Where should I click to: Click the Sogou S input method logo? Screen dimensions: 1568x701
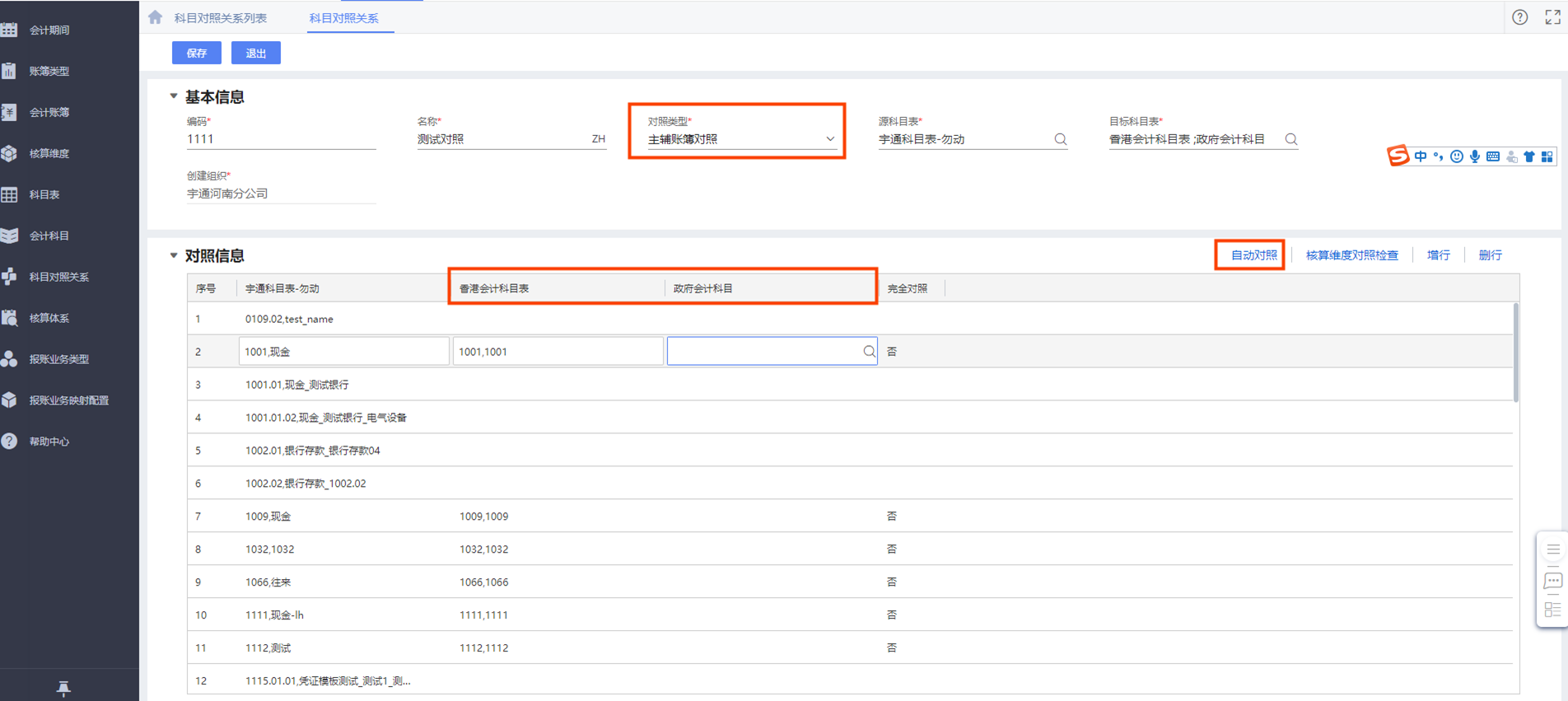[x=1398, y=156]
